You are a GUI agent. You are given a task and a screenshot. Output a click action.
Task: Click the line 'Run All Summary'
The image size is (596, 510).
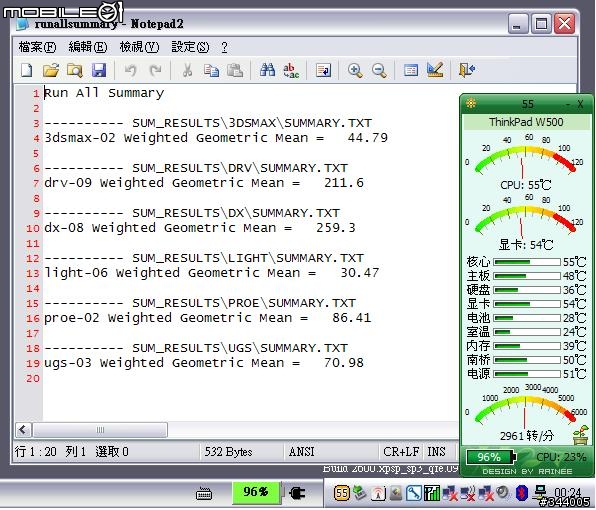(104, 93)
